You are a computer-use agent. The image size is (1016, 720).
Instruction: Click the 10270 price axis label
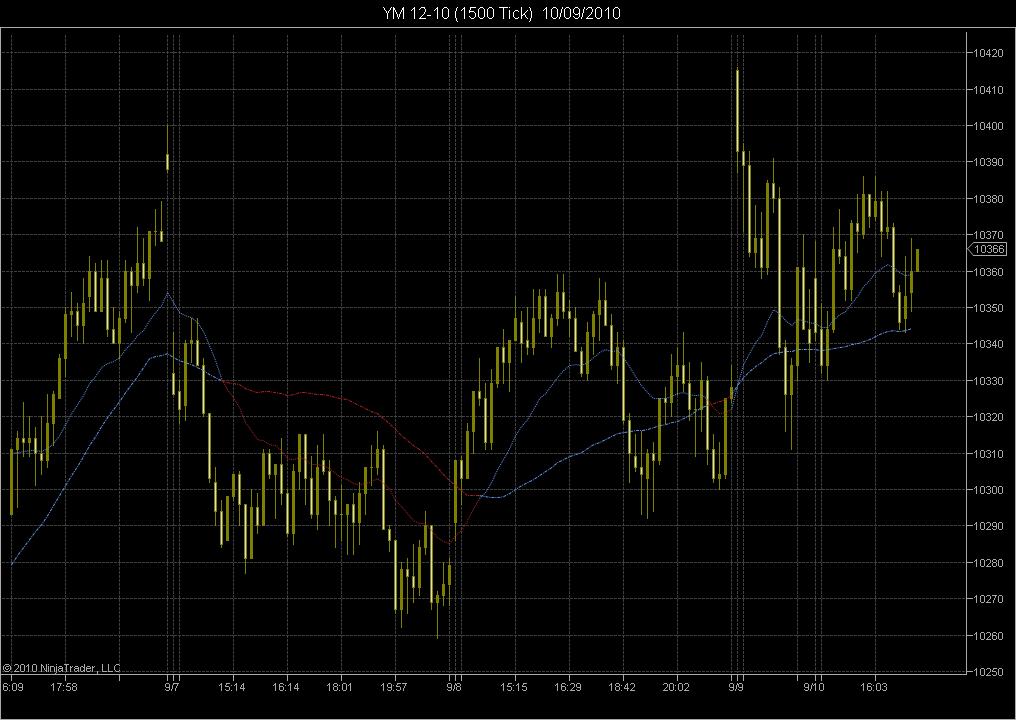point(989,599)
